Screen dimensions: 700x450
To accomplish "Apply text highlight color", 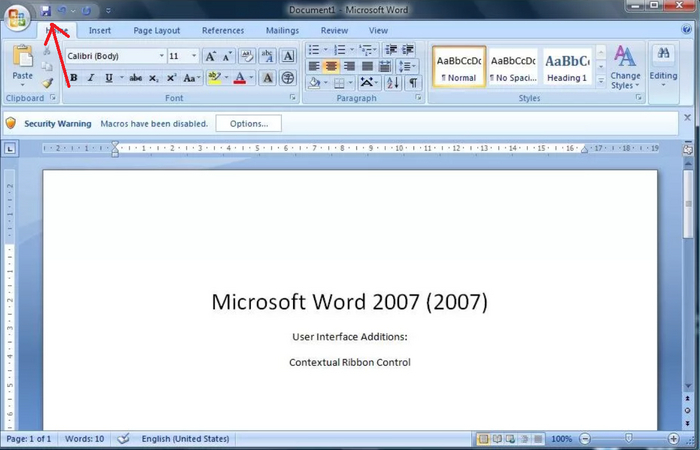I will 214,78.
